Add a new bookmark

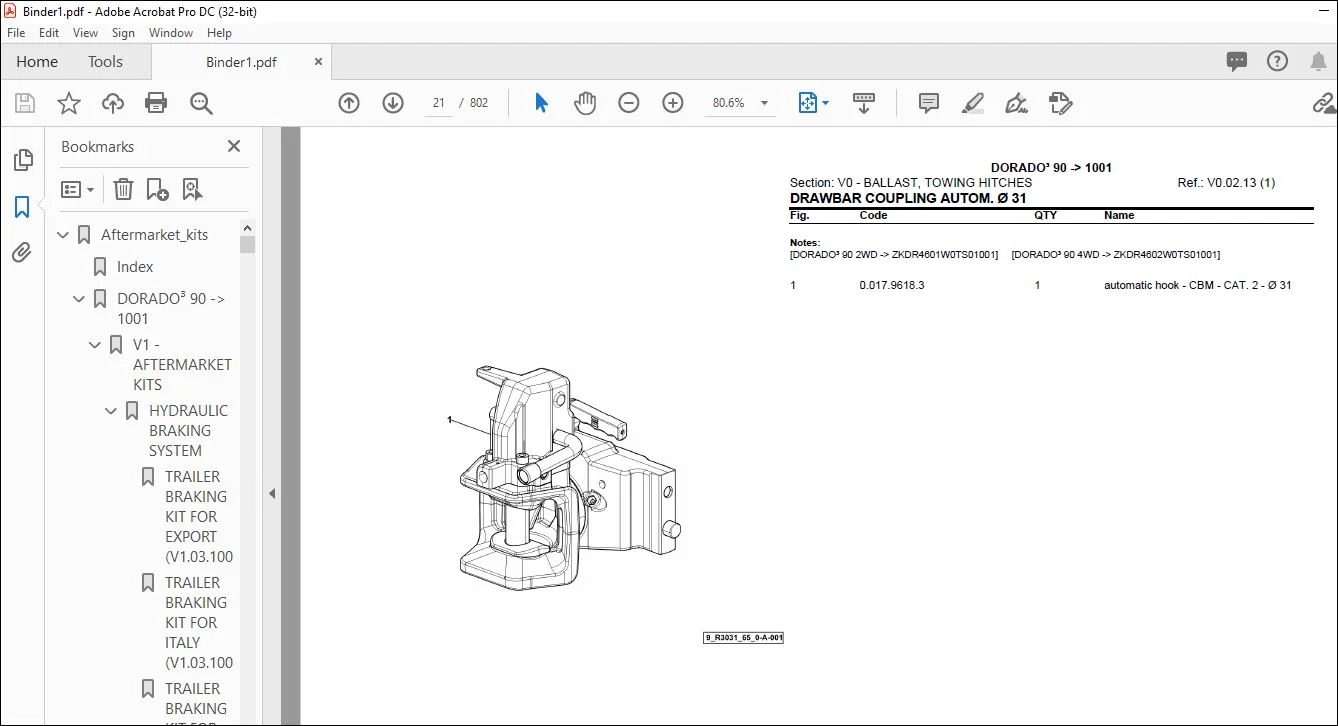pyautogui.click(x=157, y=189)
